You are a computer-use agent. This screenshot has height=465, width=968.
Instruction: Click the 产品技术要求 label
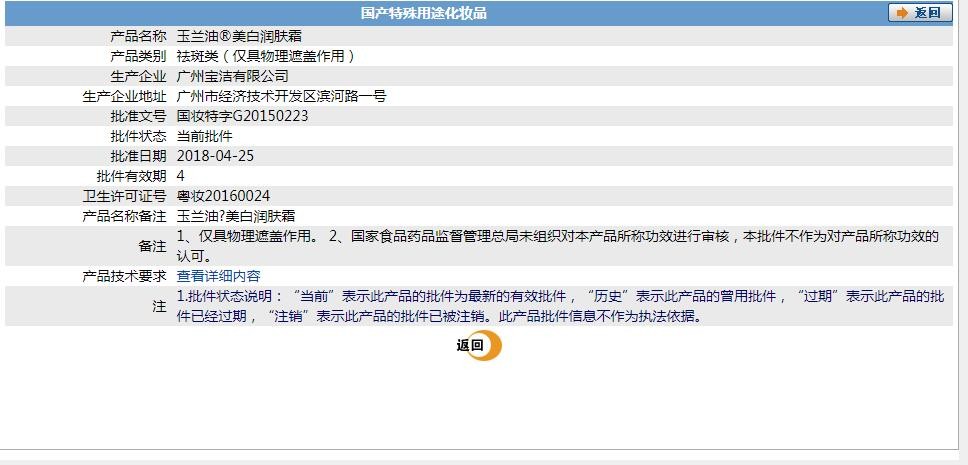point(124,276)
